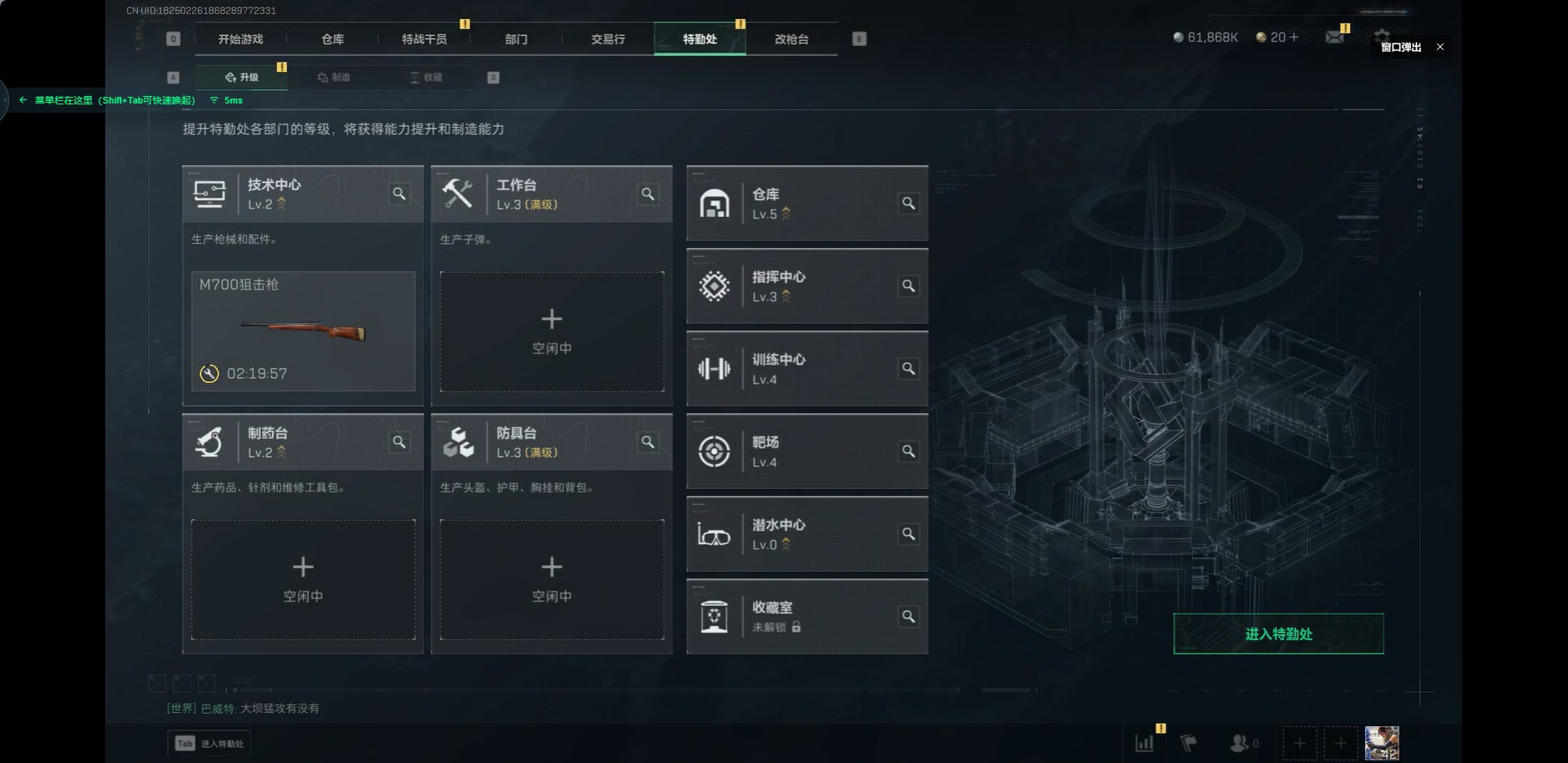Inspect 指挥中心 with magnifier icon
The image size is (1568, 763).
point(908,285)
